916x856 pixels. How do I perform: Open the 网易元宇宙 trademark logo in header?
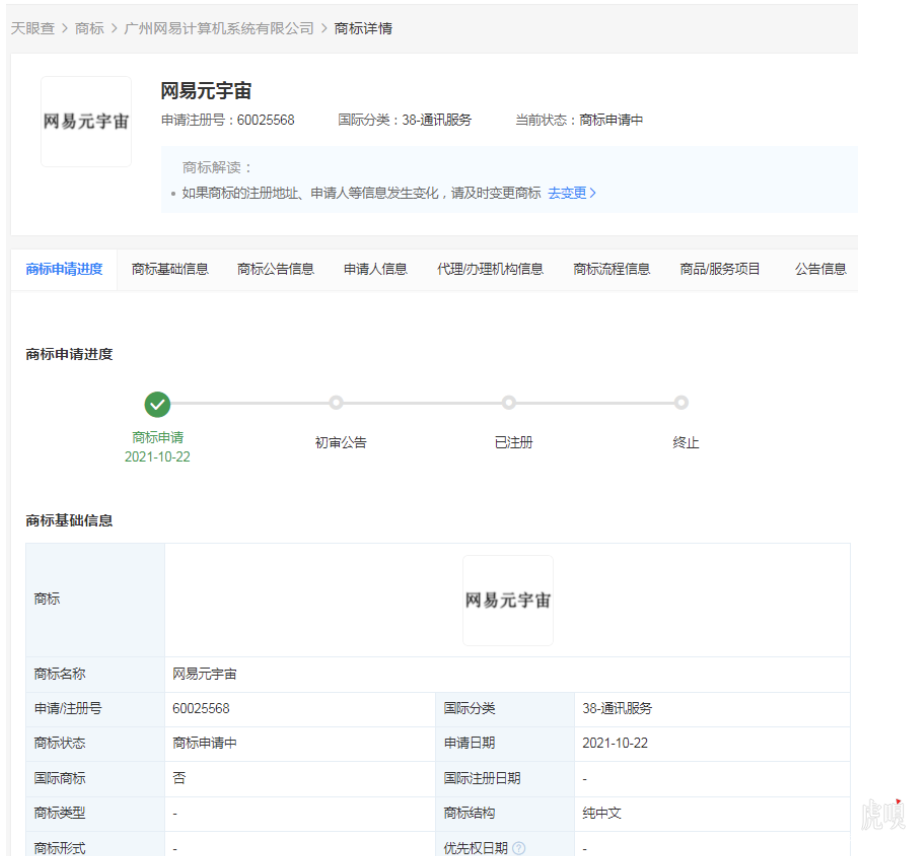86,121
